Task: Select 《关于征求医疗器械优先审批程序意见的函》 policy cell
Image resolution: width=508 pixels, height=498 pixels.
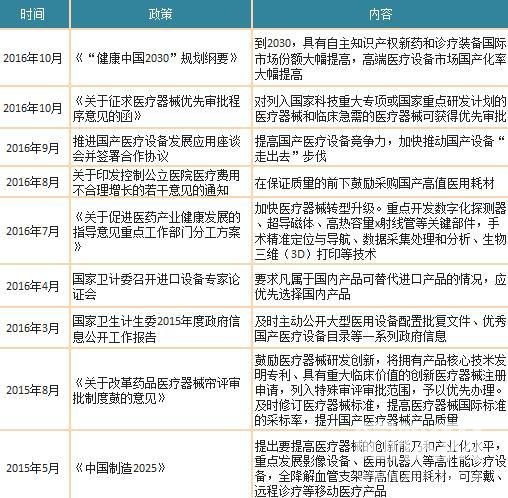Action: click(160, 108)
